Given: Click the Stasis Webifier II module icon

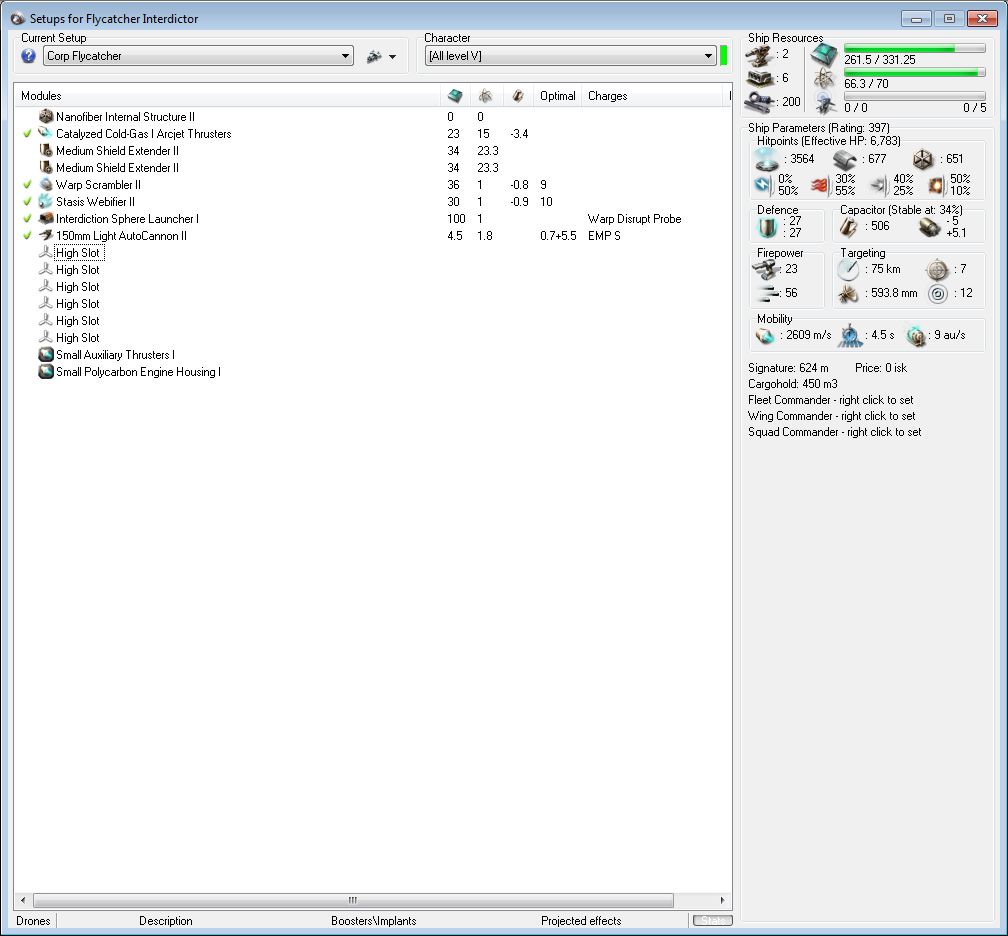Looking at the screenshot, I should (46, 201).
